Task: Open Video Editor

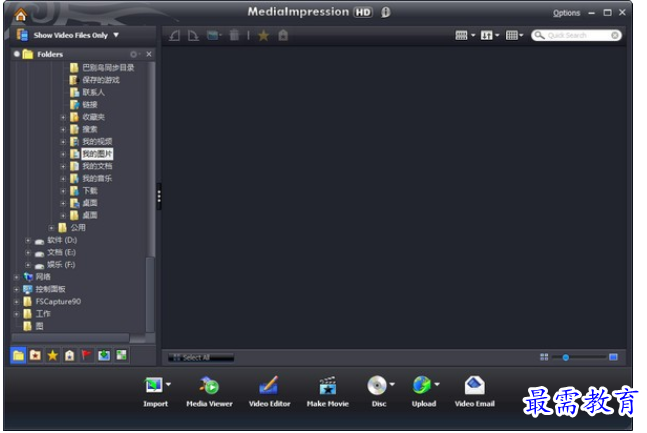Action: click(269, 392)
